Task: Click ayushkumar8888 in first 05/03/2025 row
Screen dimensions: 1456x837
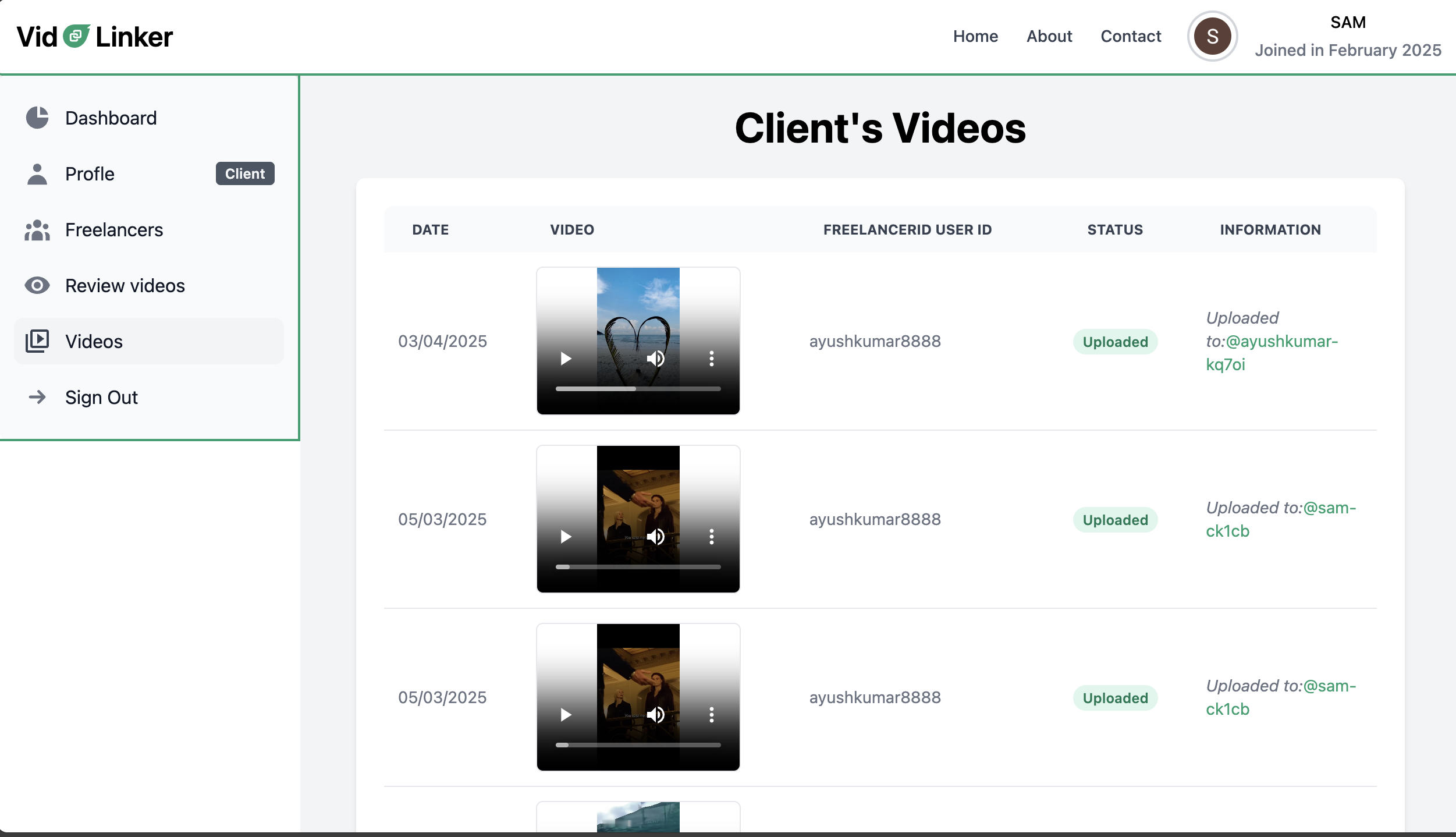Action: point(875,519)
